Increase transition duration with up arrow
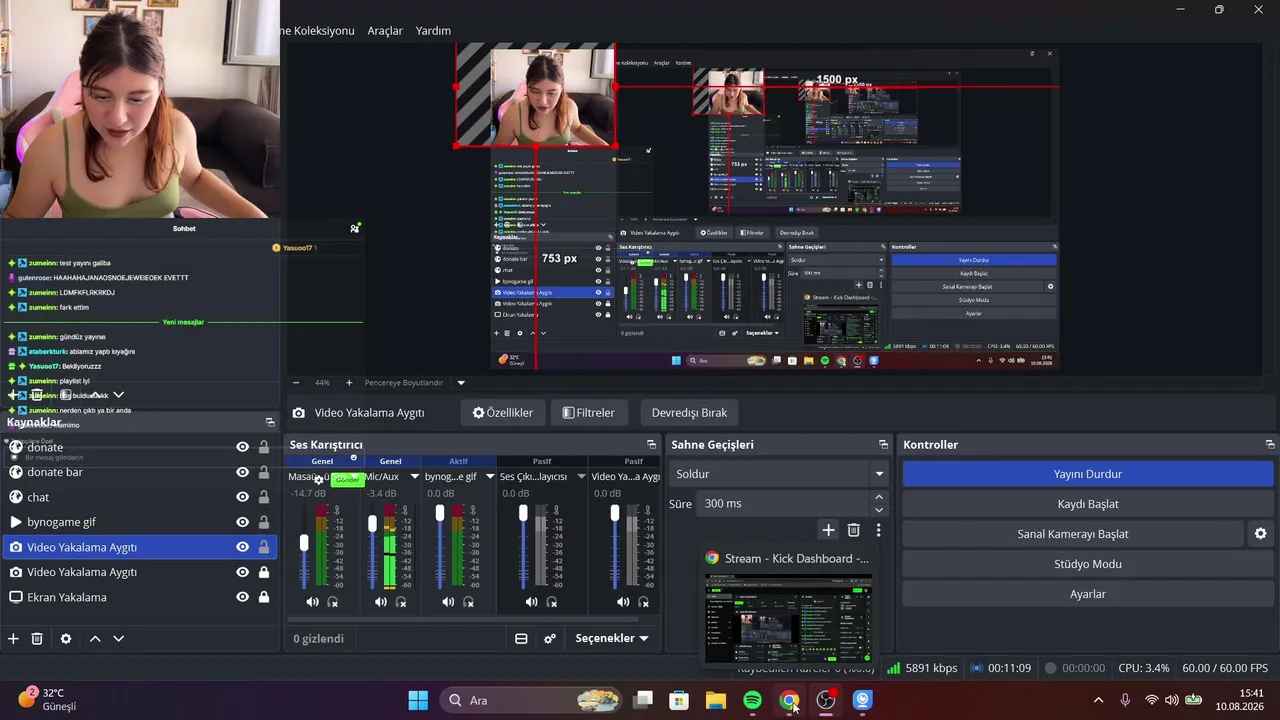The width and height of the screenshot is (1280, 720). 879,497
